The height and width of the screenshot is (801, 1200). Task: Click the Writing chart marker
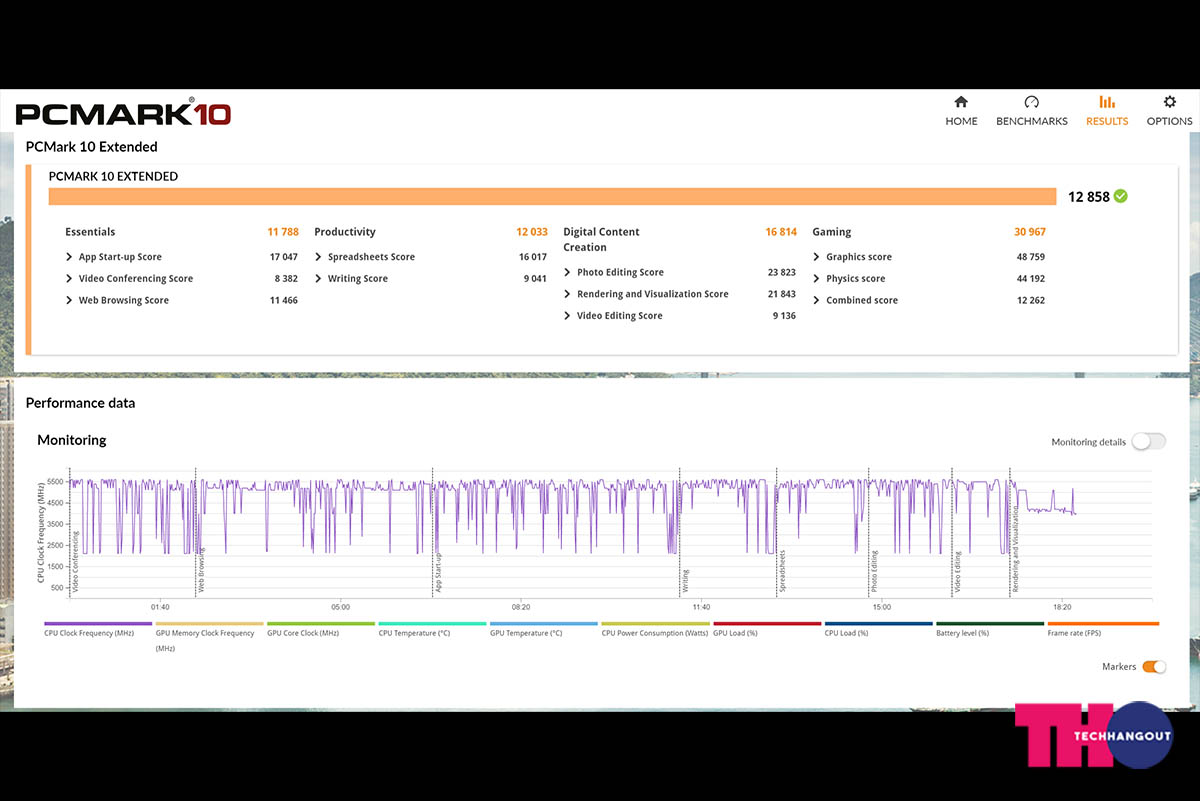(685, 582)
